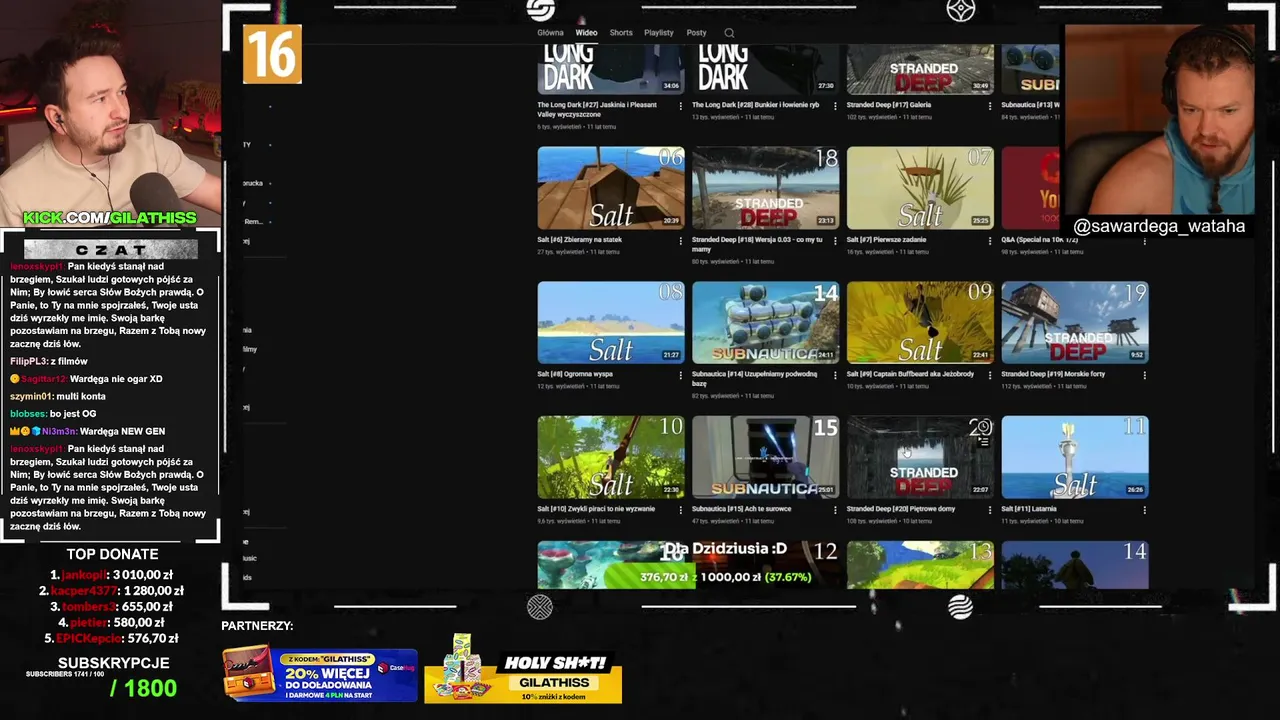The image size is (1280, 720).
Task: Play the Salt 09 yellow thumbnail
Action: [920, 323]
